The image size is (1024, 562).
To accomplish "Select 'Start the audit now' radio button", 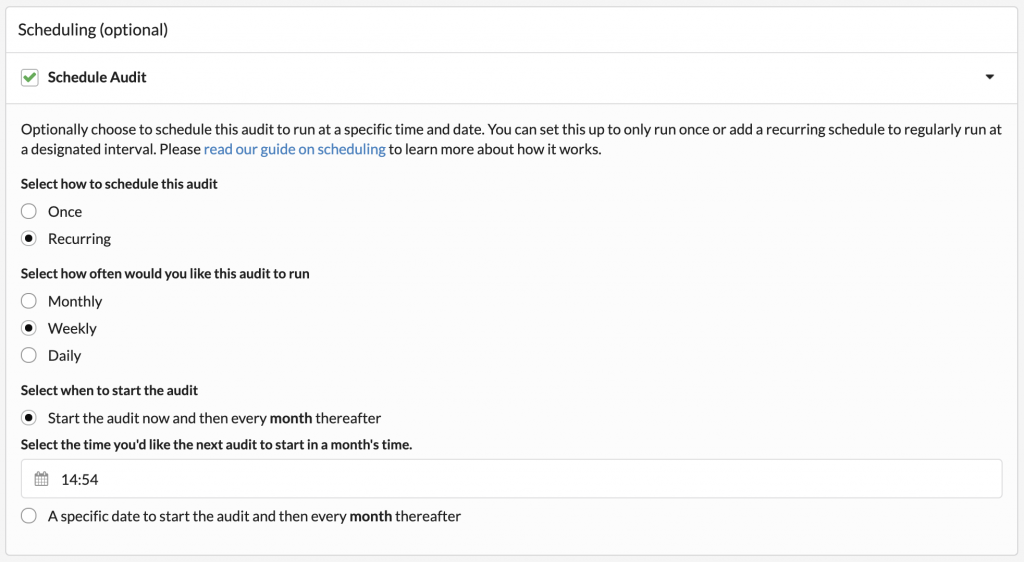I will click(x=29, y=418).
